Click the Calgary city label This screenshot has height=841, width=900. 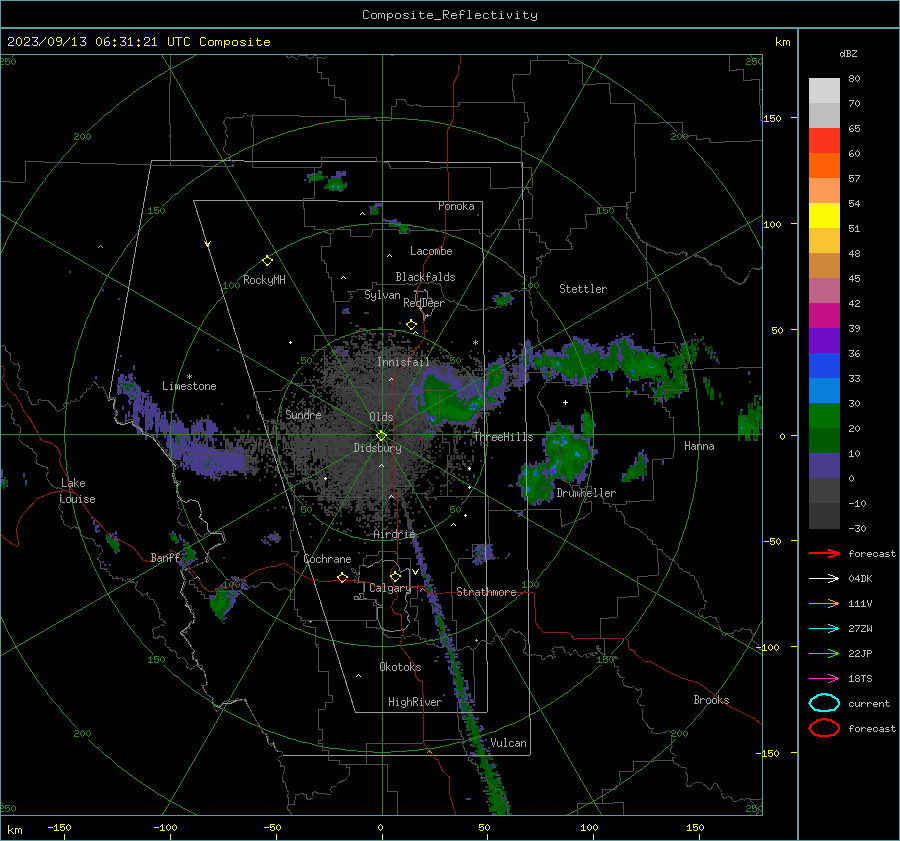(x=390, y=588)
